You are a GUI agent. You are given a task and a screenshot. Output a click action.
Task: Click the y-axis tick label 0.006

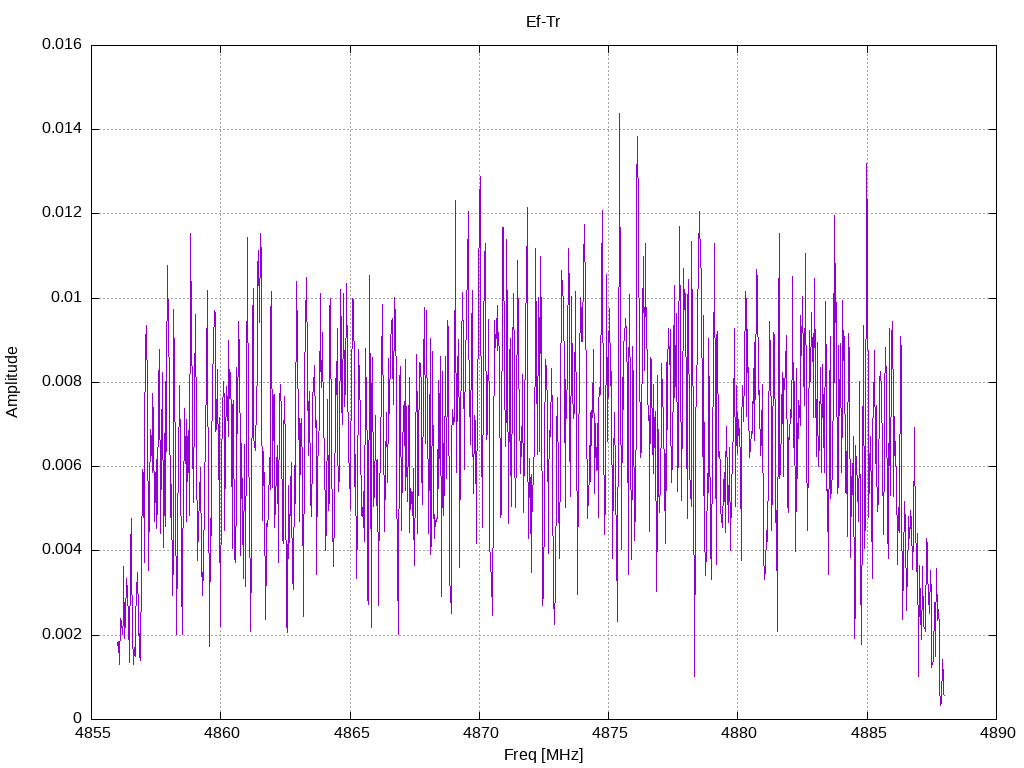click(62, 466)
